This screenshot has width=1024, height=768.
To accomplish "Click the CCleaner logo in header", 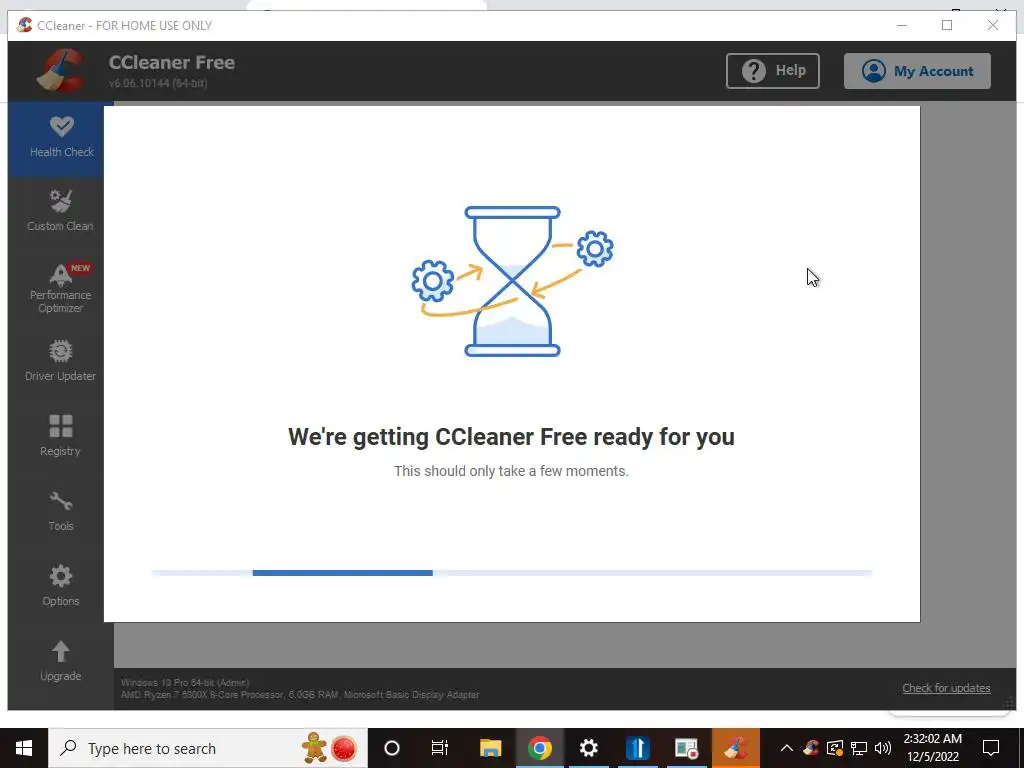I will (61, 71).
